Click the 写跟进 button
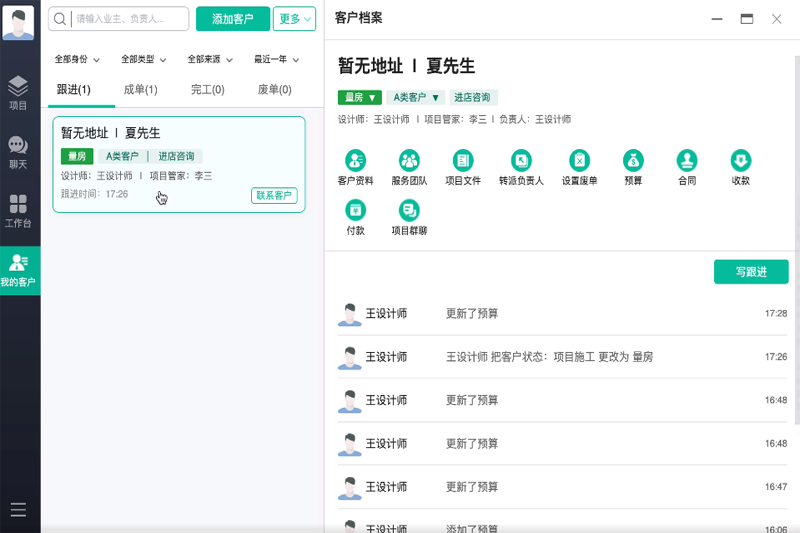800x533 pixels. (750, 272)
